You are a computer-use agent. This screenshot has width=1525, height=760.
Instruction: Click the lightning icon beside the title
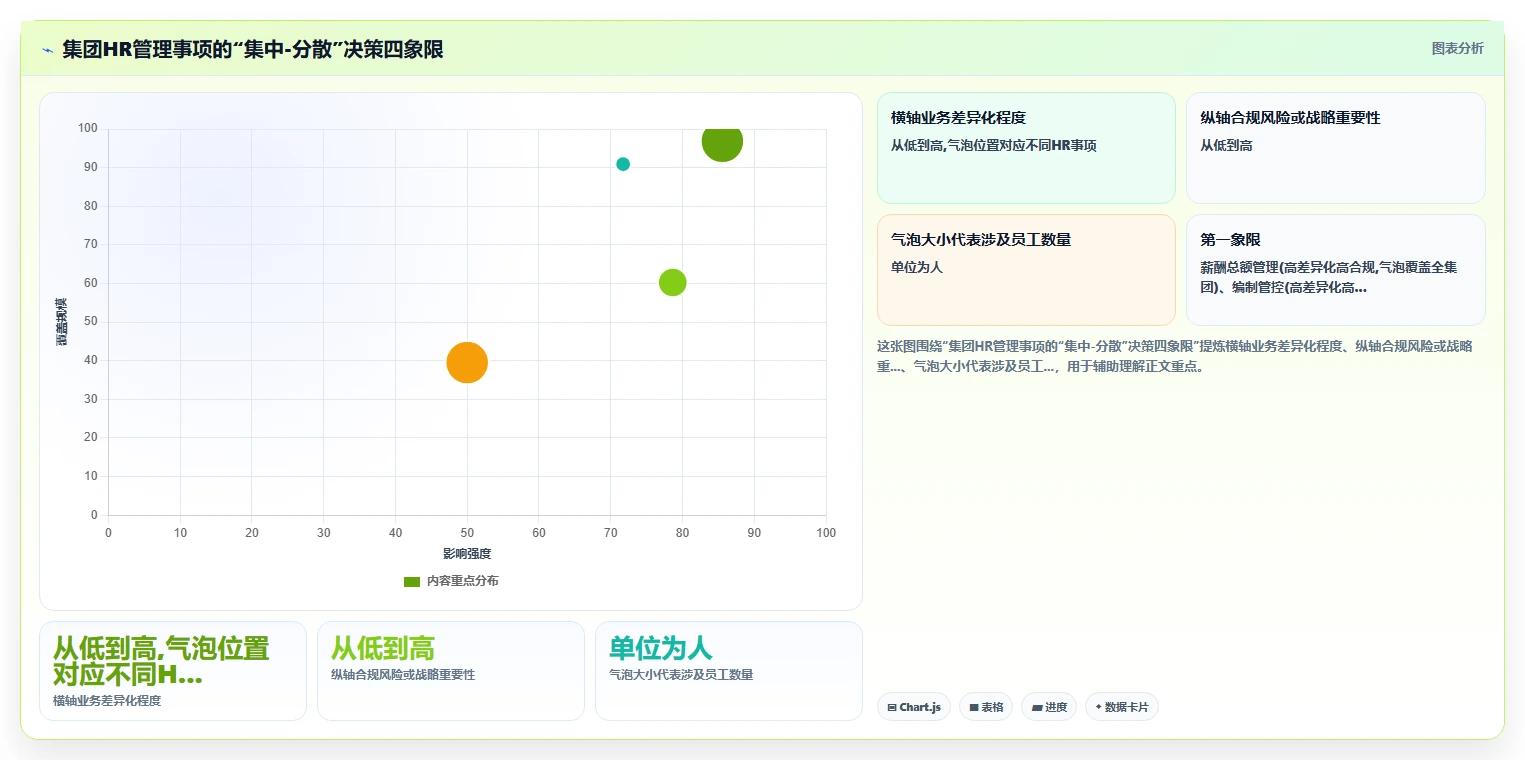(x=47, y=49)
